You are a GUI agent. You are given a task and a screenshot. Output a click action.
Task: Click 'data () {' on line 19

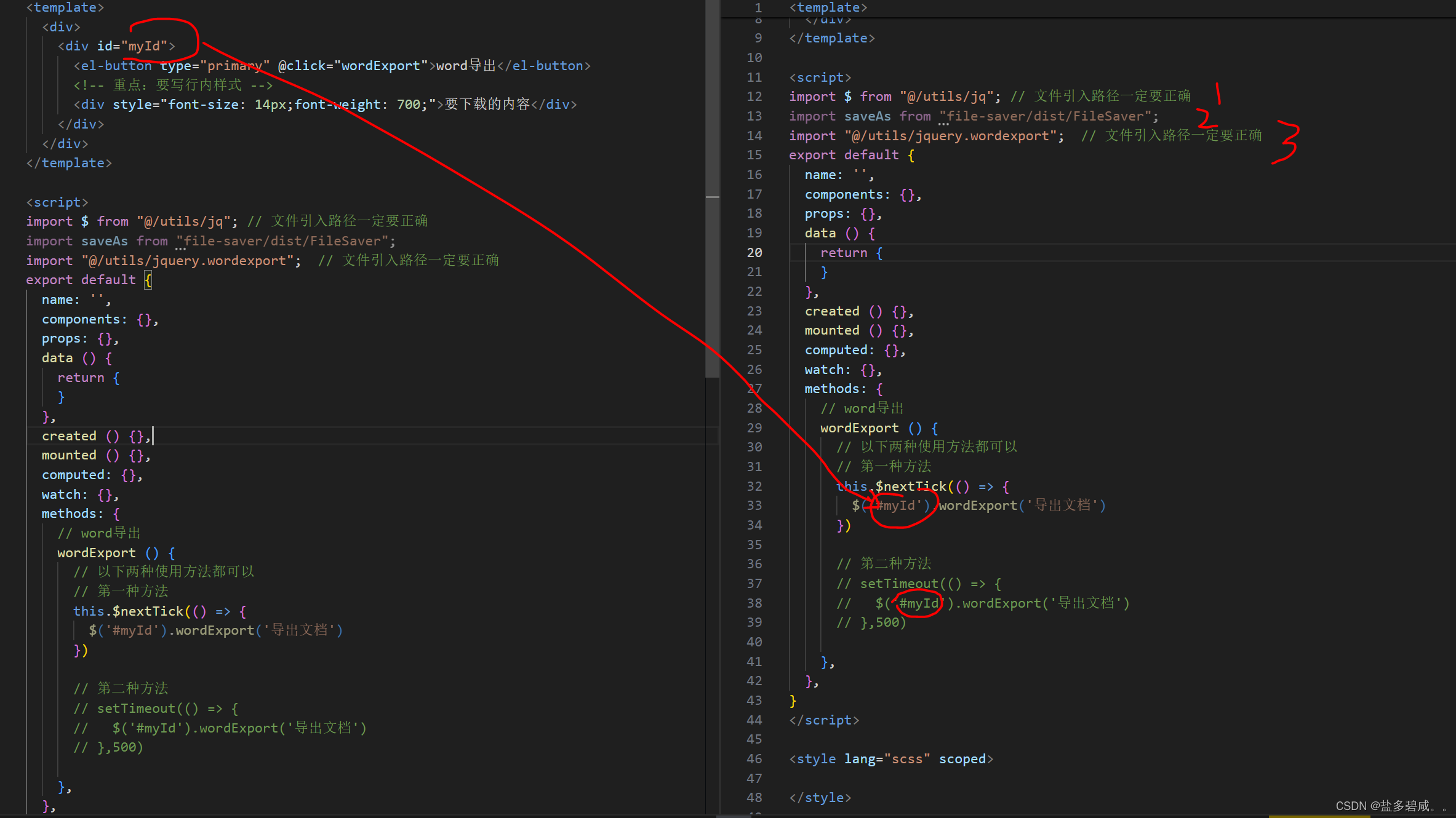[x=840, y=233]
